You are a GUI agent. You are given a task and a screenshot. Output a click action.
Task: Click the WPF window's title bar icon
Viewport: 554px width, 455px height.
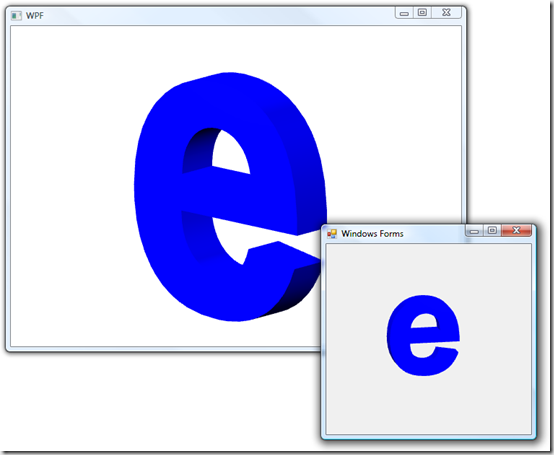[16, 16]
